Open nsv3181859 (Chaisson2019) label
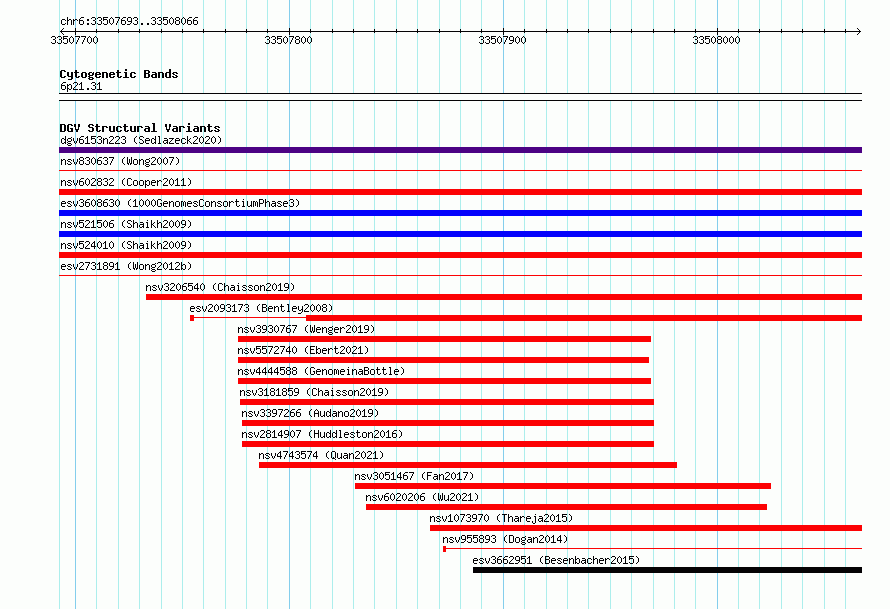 point(314,392)
